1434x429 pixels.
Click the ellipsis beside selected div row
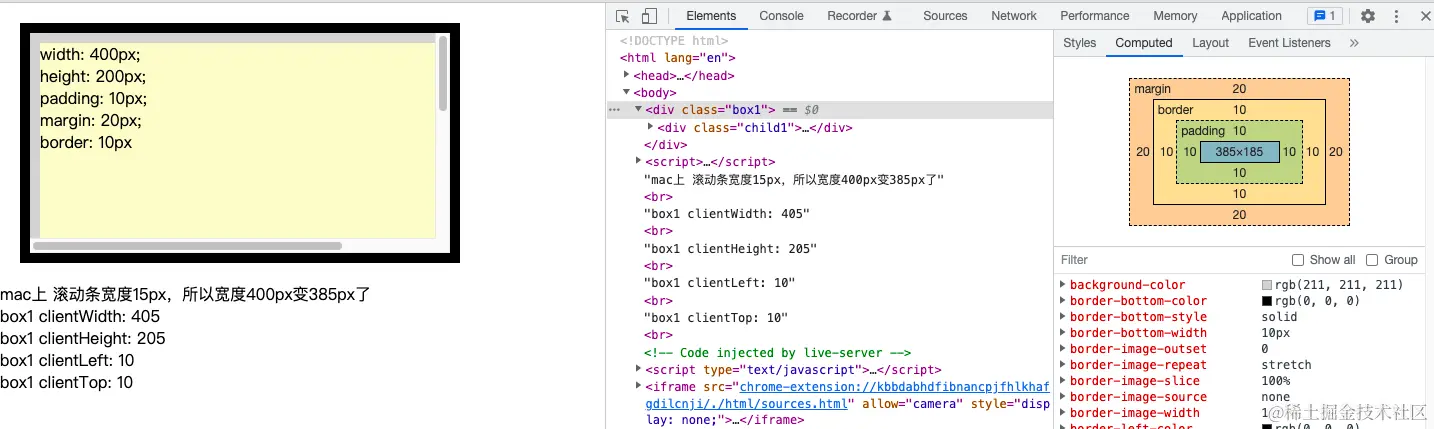[x=614, y=110]
